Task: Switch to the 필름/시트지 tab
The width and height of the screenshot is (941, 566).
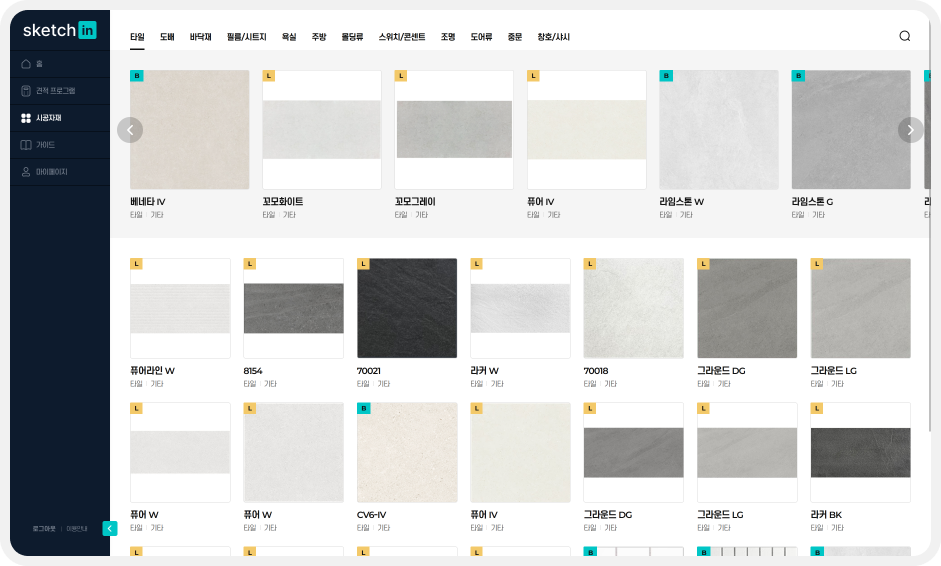Action: point(247,37)
